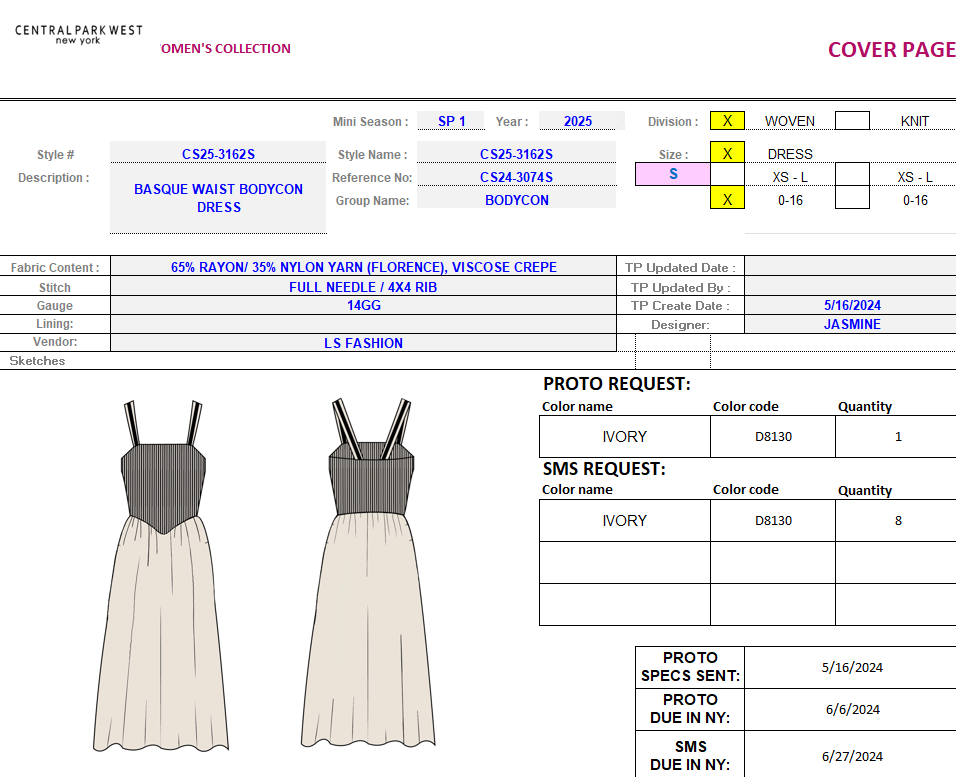Click the Mini Season value SP 1
The height and width of the screenshot is (777, 956).
[x=451, y=121]
